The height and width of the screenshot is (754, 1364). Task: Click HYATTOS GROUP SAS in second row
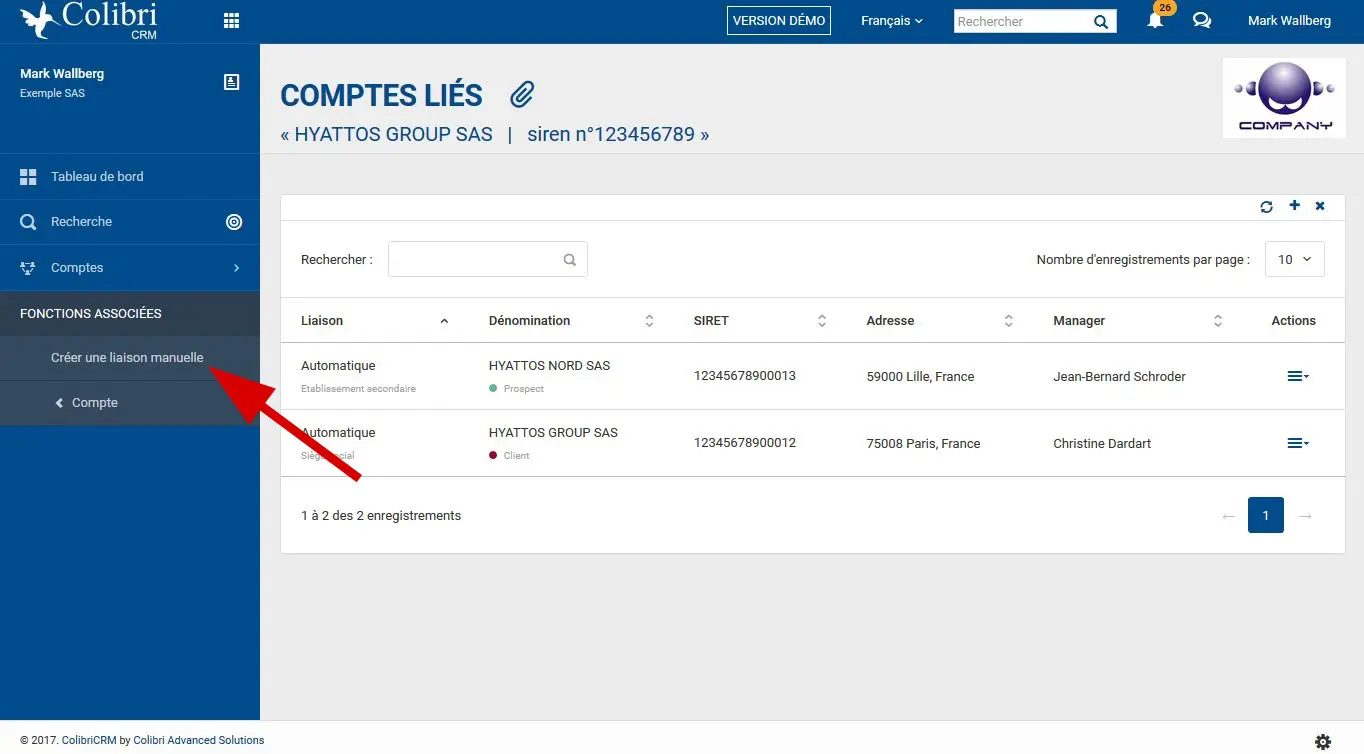click(x=553, y=433)
